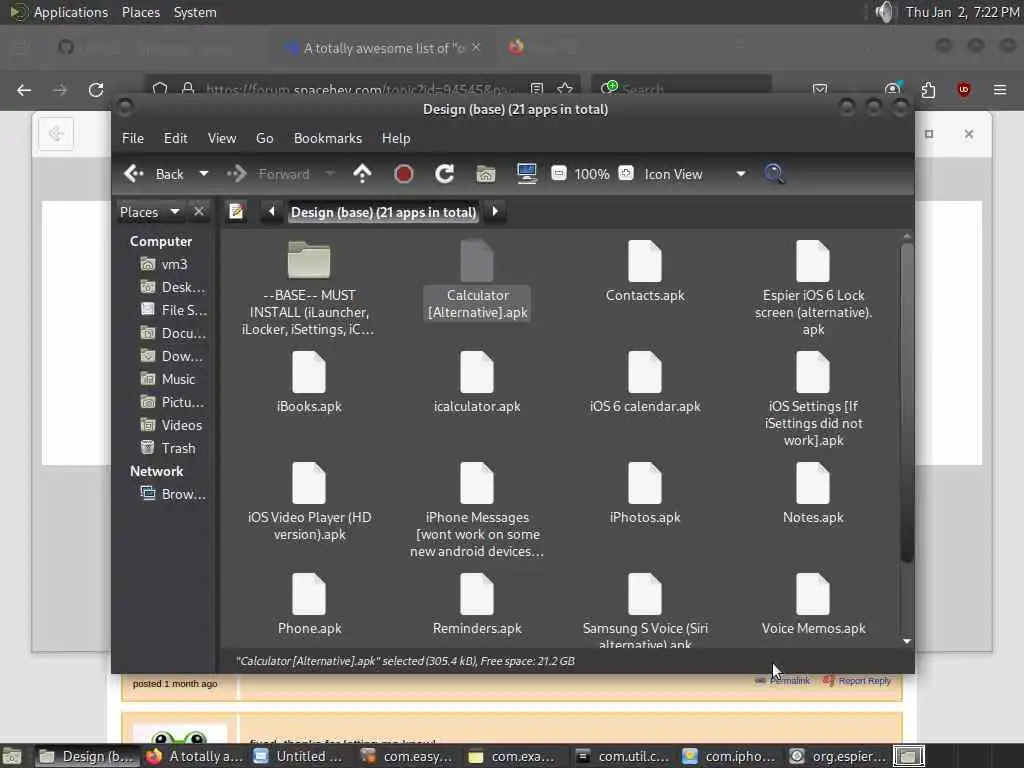Open the System menu in top panel

195,12
